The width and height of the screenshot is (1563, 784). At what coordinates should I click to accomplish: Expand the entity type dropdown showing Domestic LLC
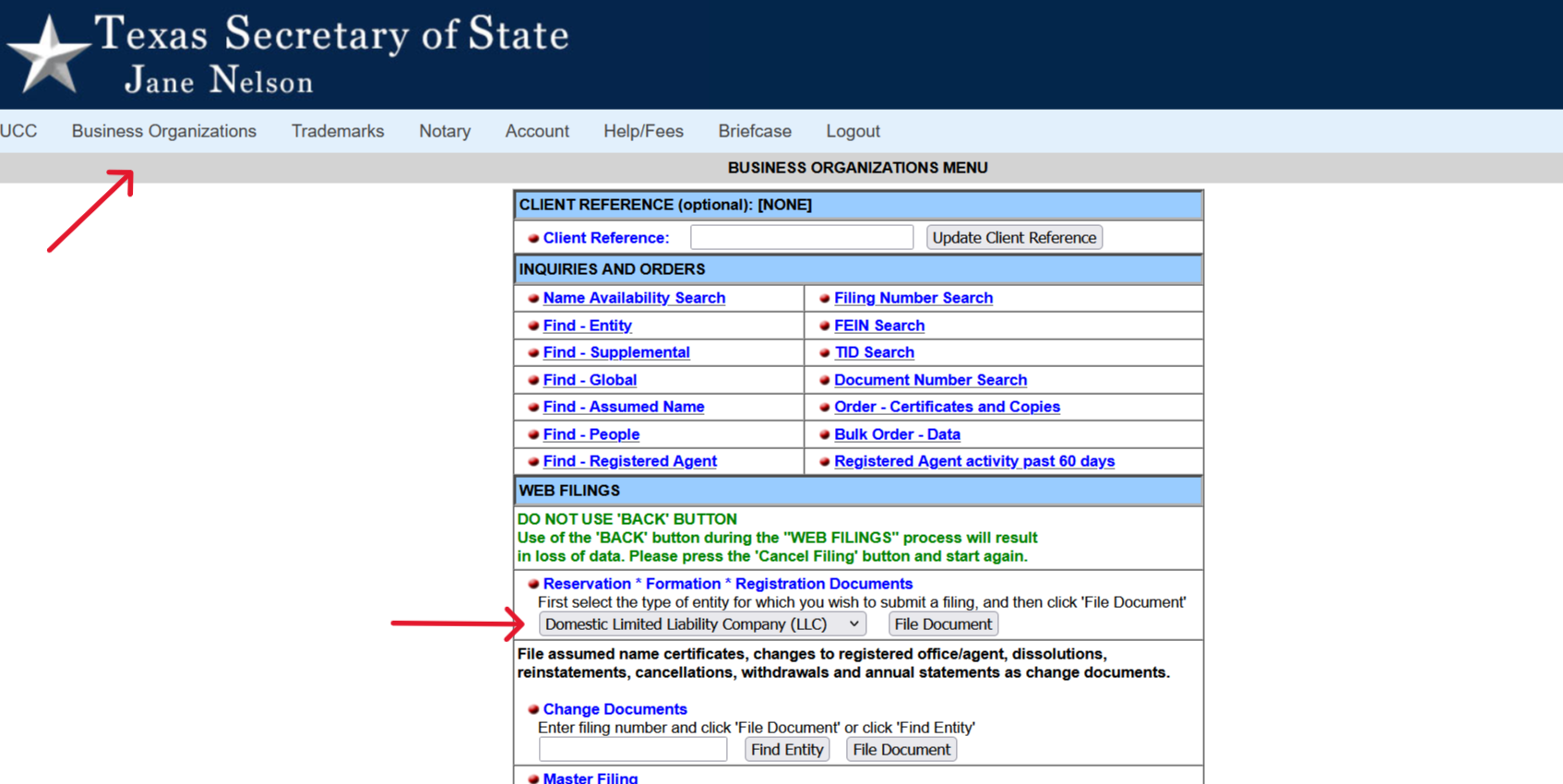tap(702, 624)
